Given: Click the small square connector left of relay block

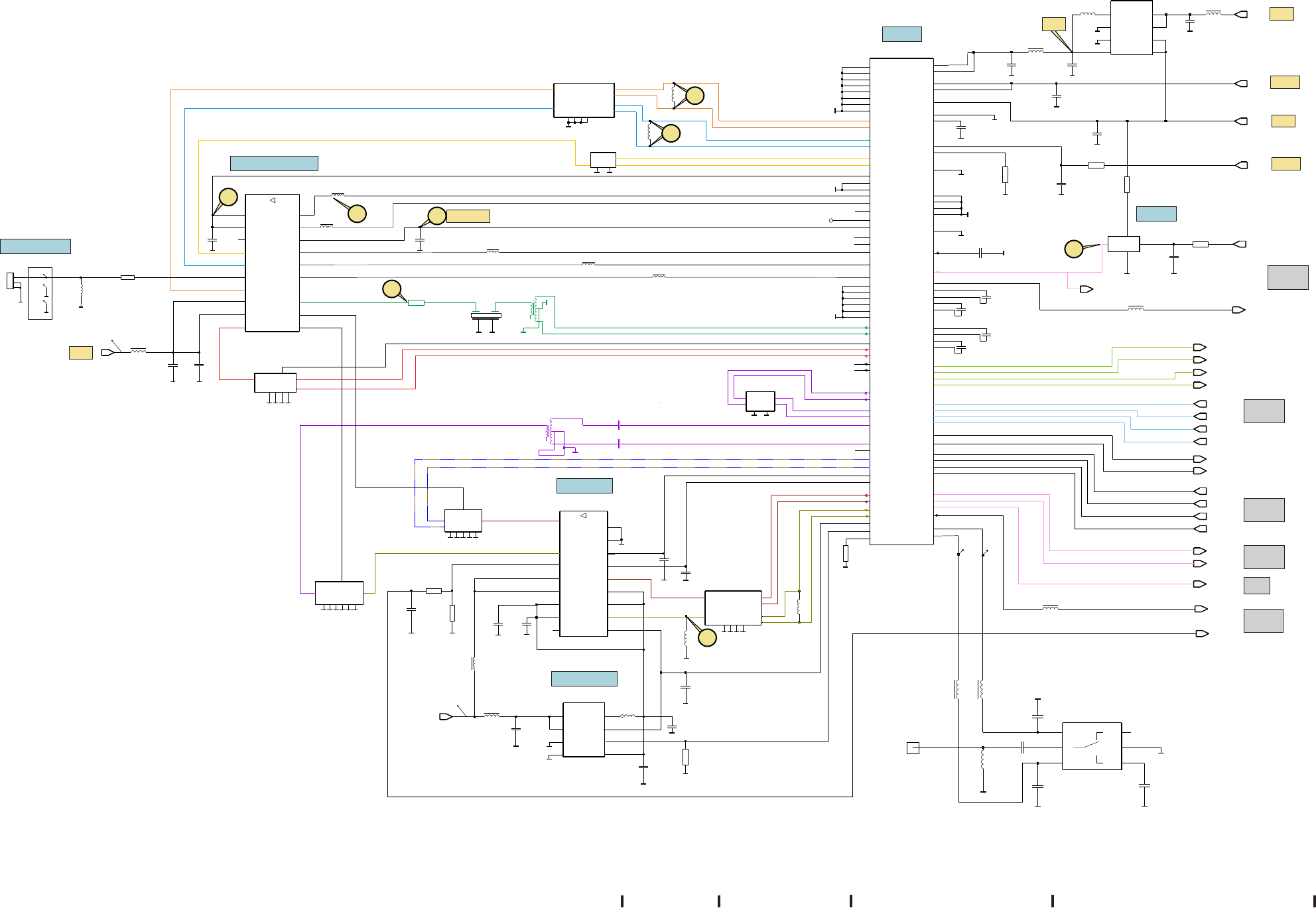Looking at the screenshot, I should coord(913,748).
